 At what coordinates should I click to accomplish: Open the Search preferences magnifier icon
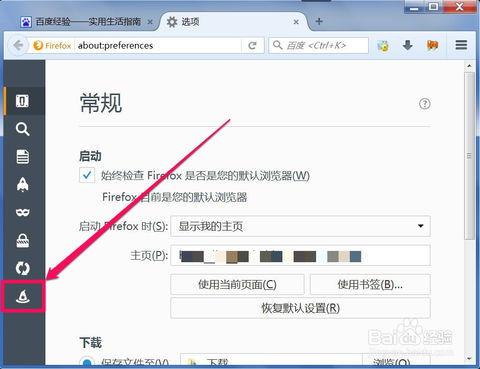[23, 129]
